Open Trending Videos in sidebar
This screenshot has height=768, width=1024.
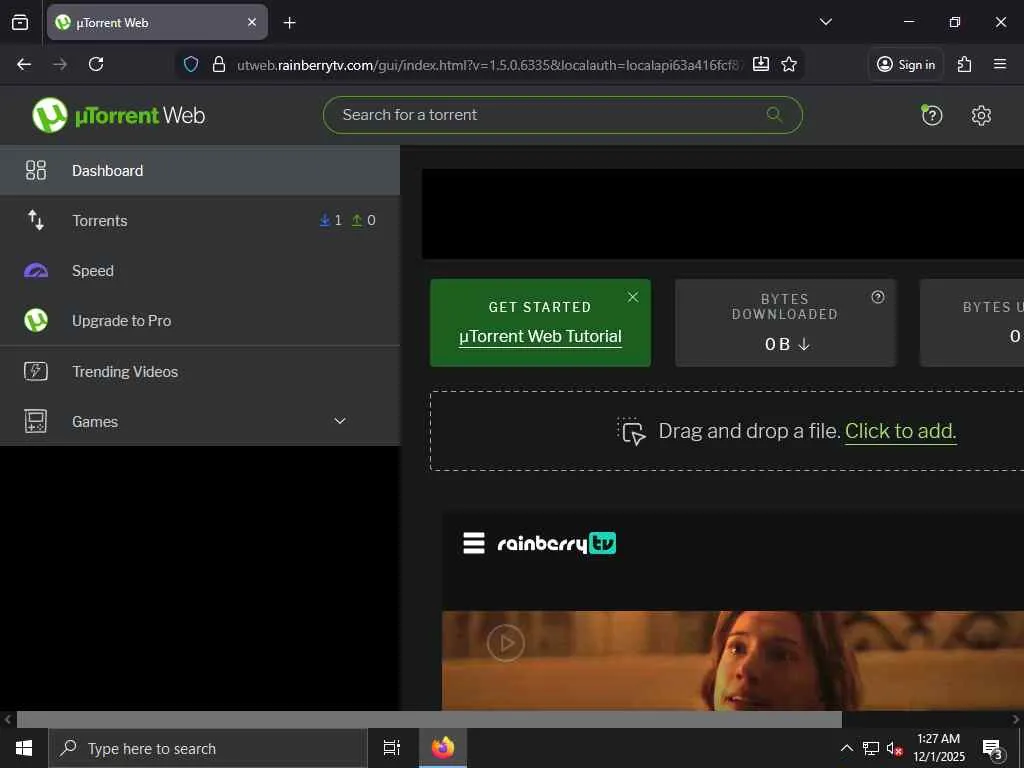[200, 371]
